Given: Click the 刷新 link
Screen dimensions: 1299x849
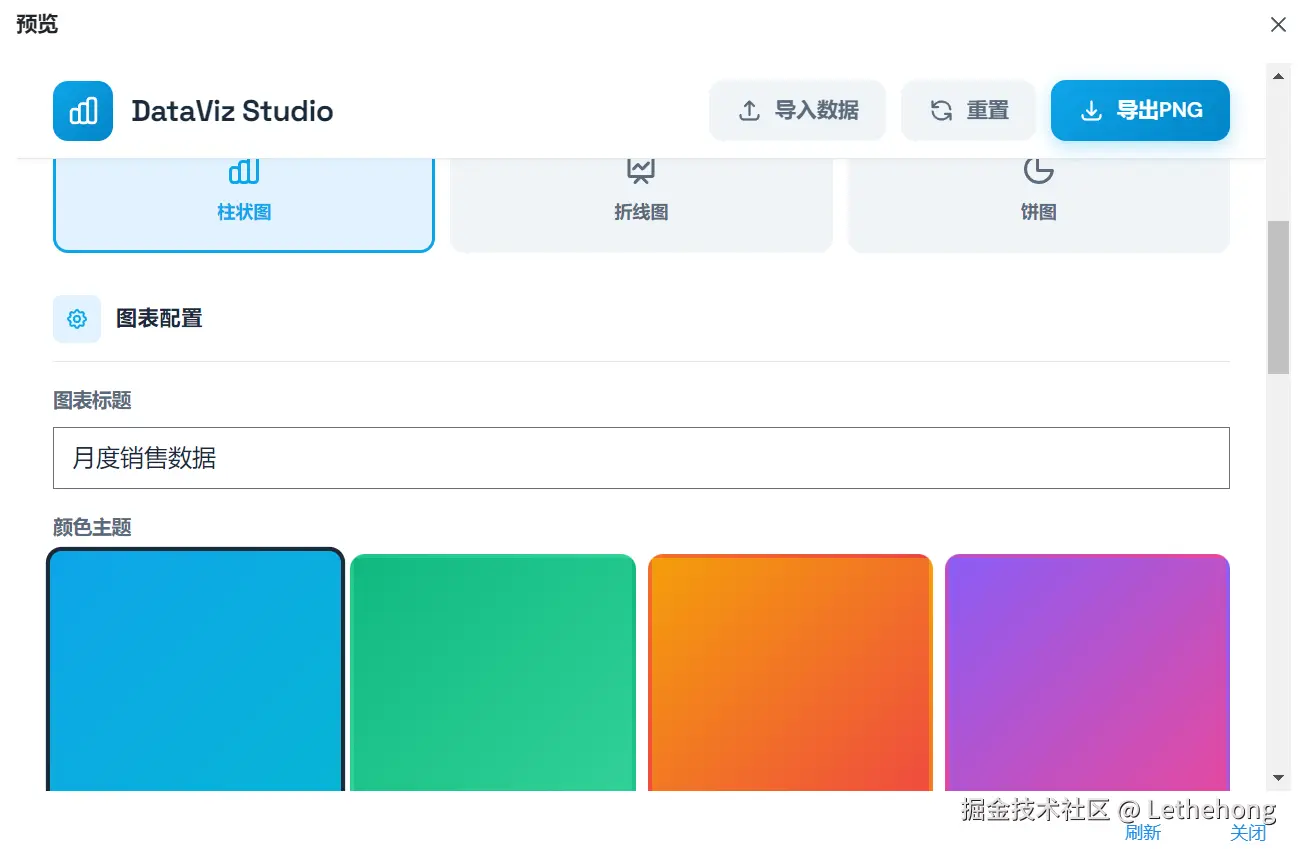Looking at the screenshot, I should (1142, 833).
